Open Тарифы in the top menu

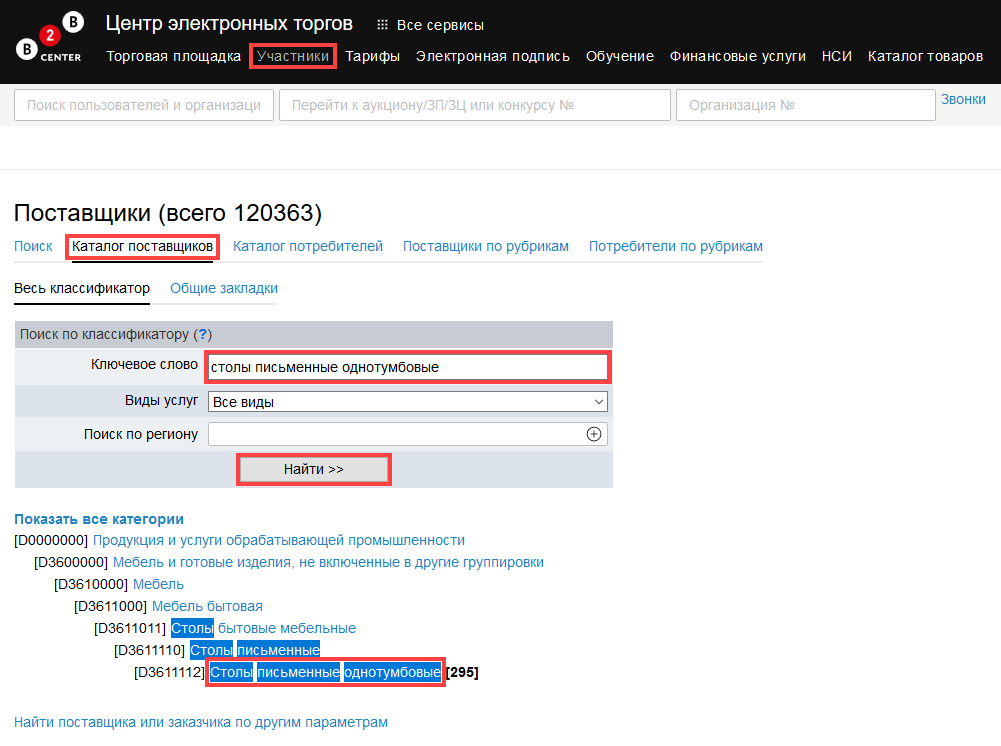point(372,56)
